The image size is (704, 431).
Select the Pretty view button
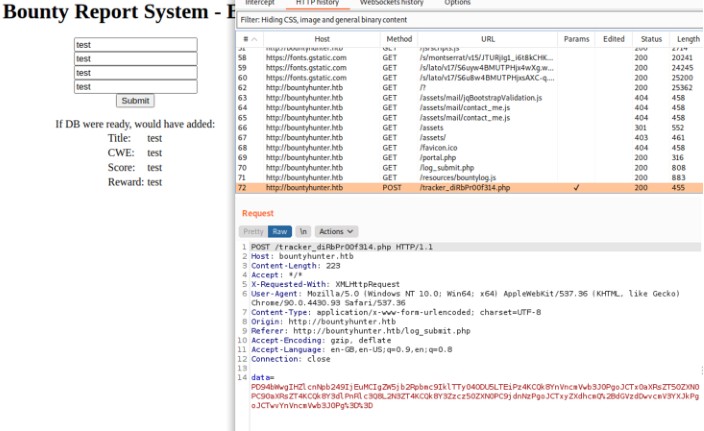click(x=253, y=232)
